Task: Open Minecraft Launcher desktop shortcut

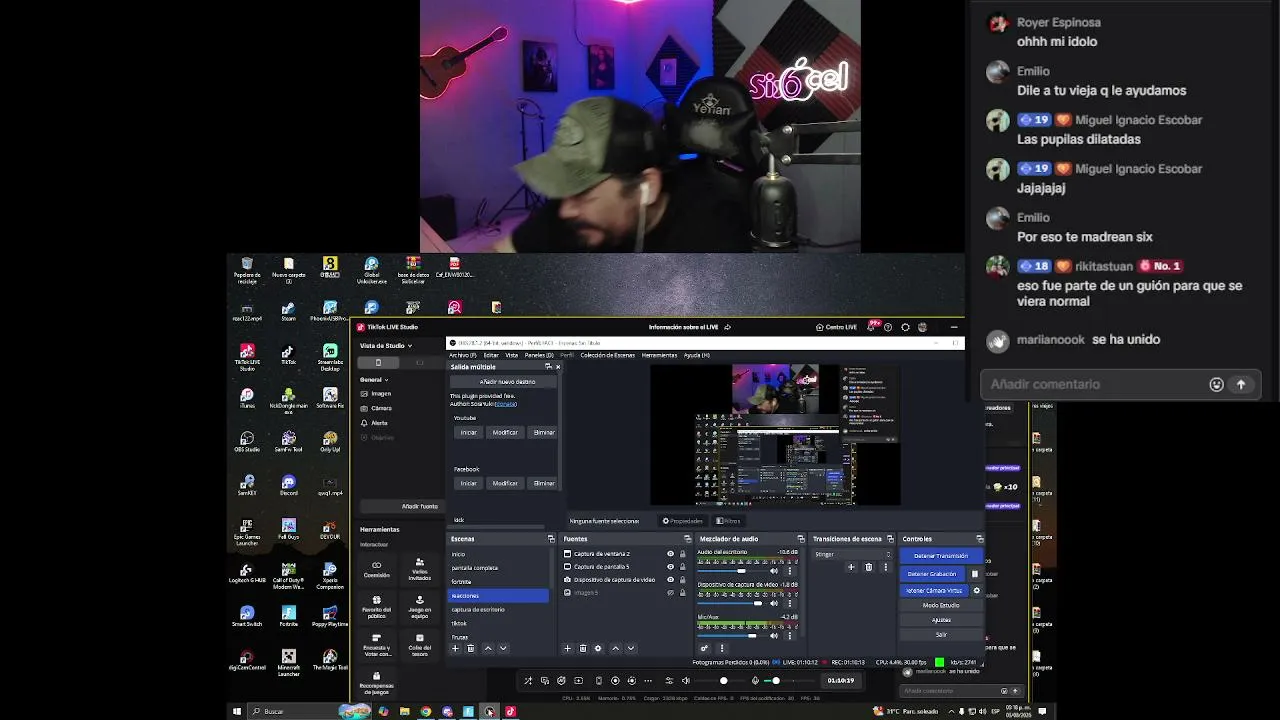Action: (x=288, y=662)
